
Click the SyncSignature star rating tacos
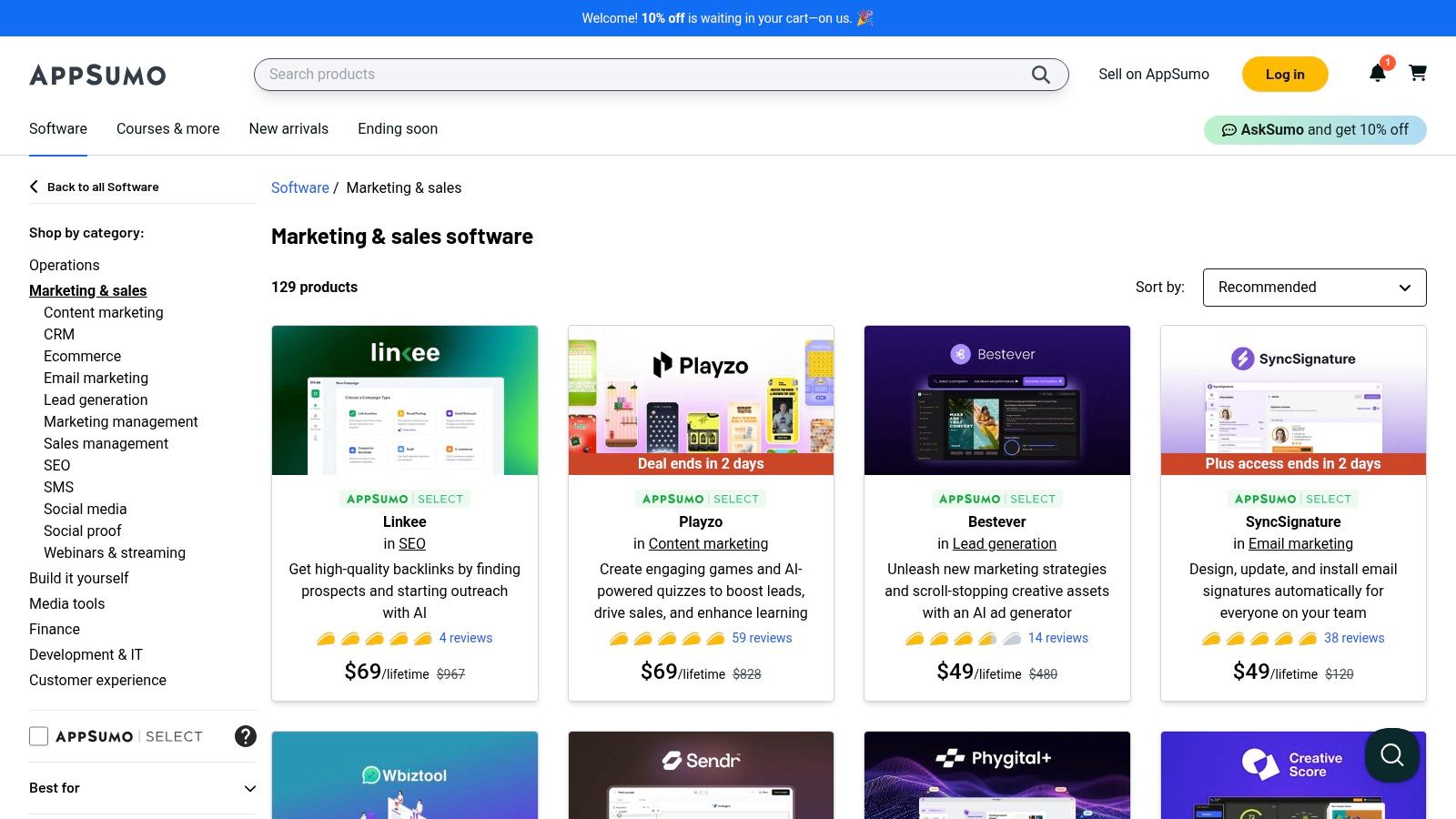point(1259,638)
